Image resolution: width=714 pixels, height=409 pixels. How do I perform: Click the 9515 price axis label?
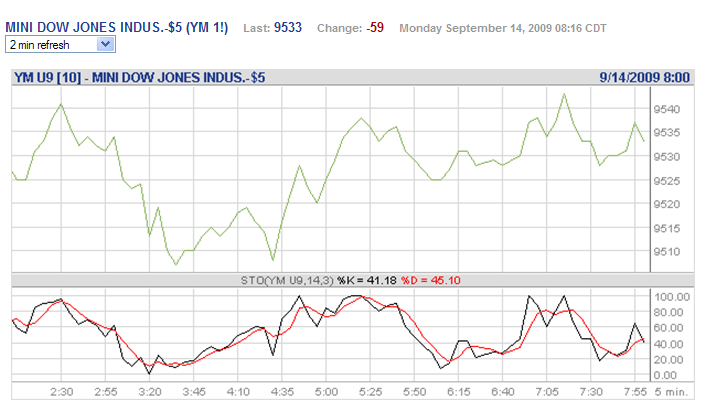pyautogui.click(x=667, y=228)
